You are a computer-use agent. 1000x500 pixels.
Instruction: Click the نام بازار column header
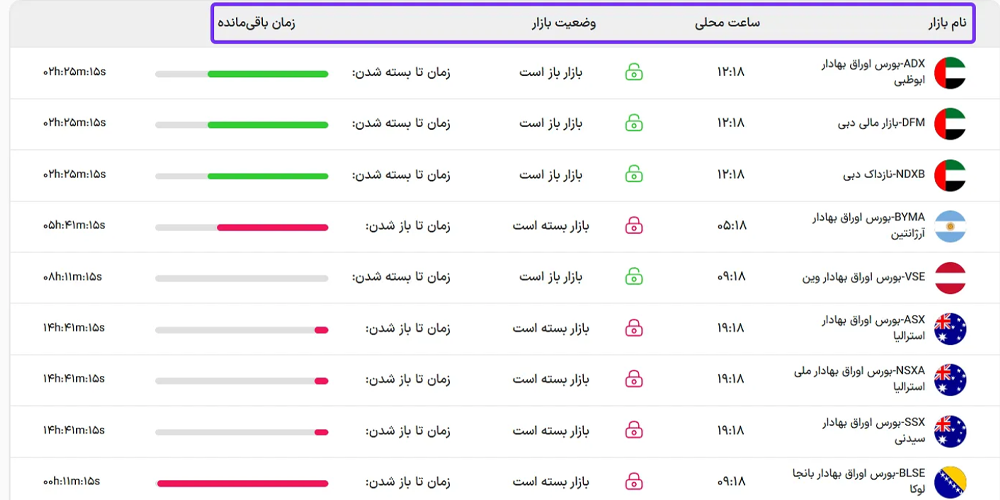(944, 22)
